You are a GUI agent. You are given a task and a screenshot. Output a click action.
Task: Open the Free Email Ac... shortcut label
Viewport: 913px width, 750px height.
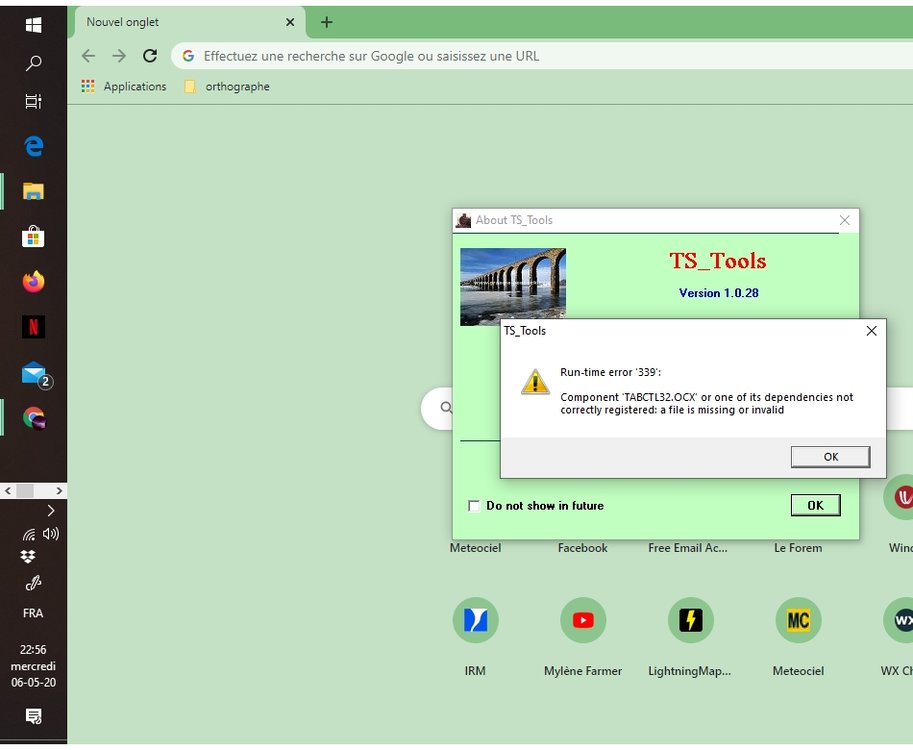(688, 548)
